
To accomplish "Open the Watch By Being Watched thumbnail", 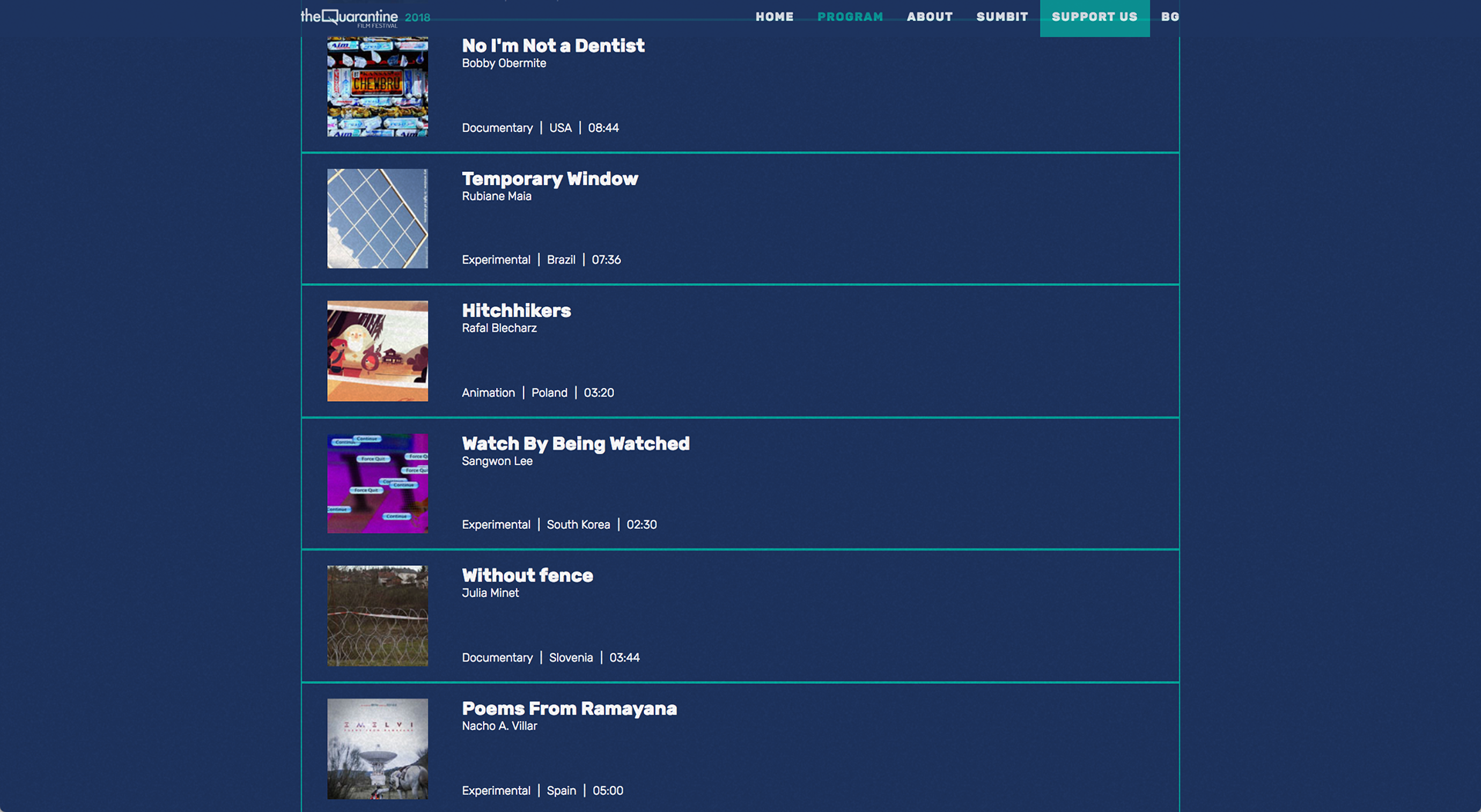I will coord(377,483).
